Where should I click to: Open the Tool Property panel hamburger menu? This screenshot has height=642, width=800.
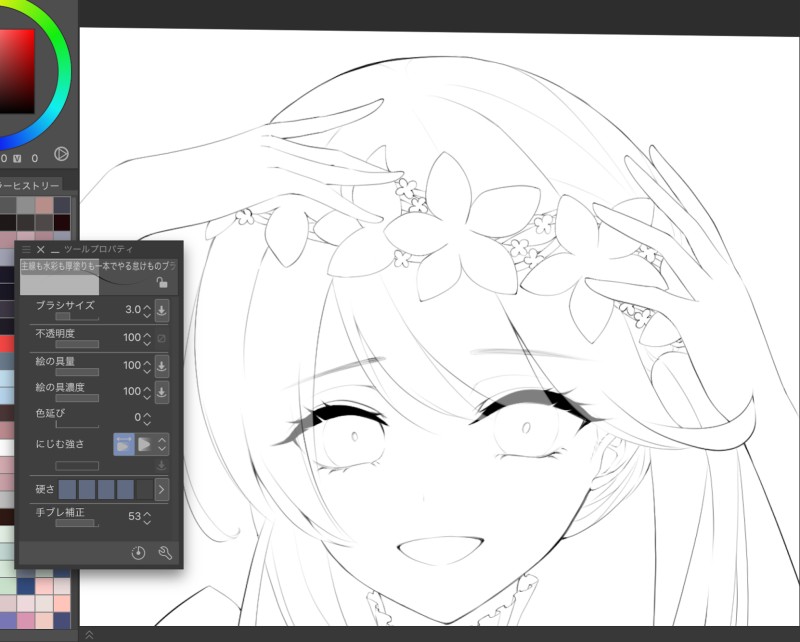click(26, 249)
